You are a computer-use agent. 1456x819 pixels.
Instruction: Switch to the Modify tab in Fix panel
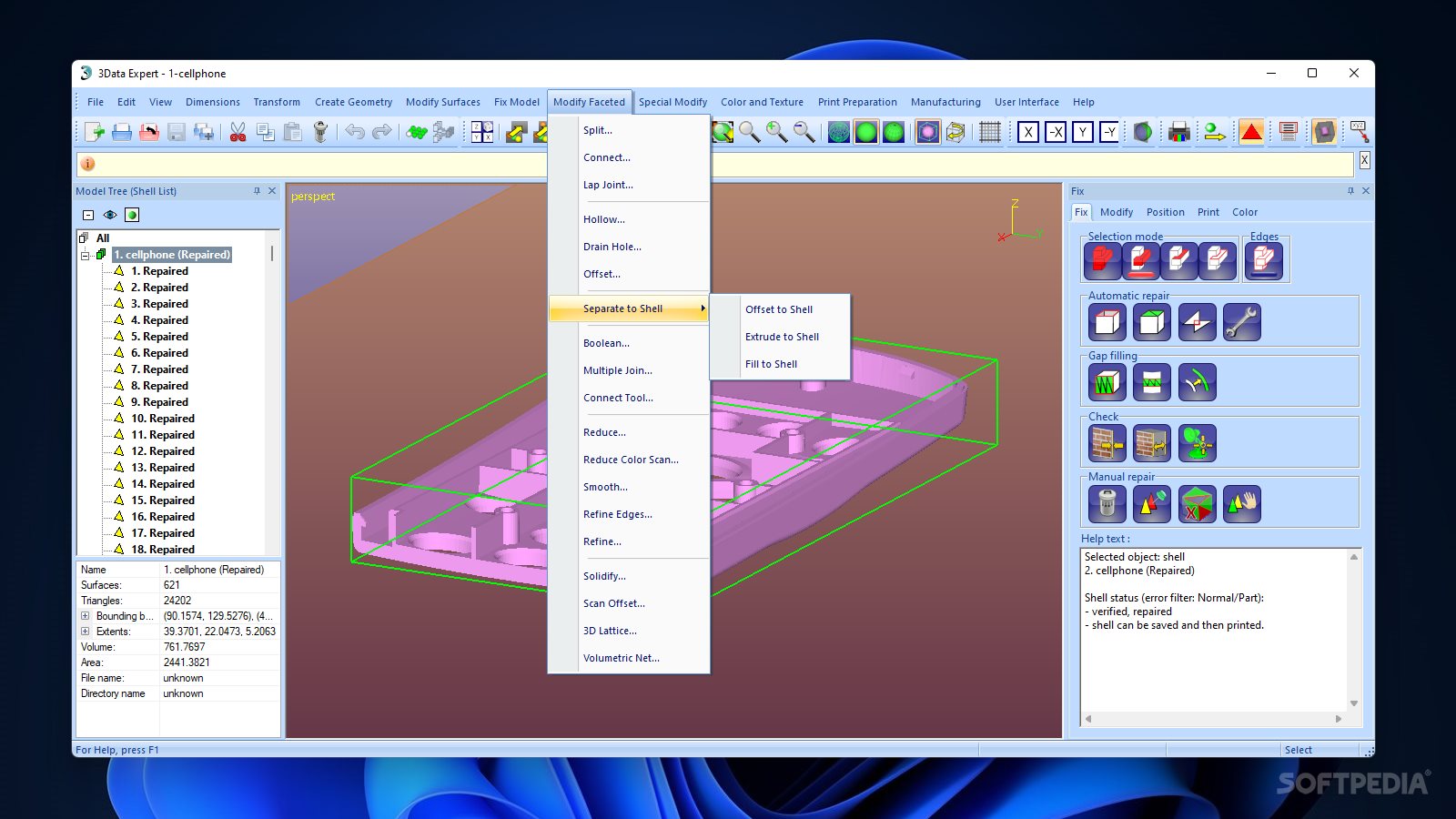click(1117, 212)
